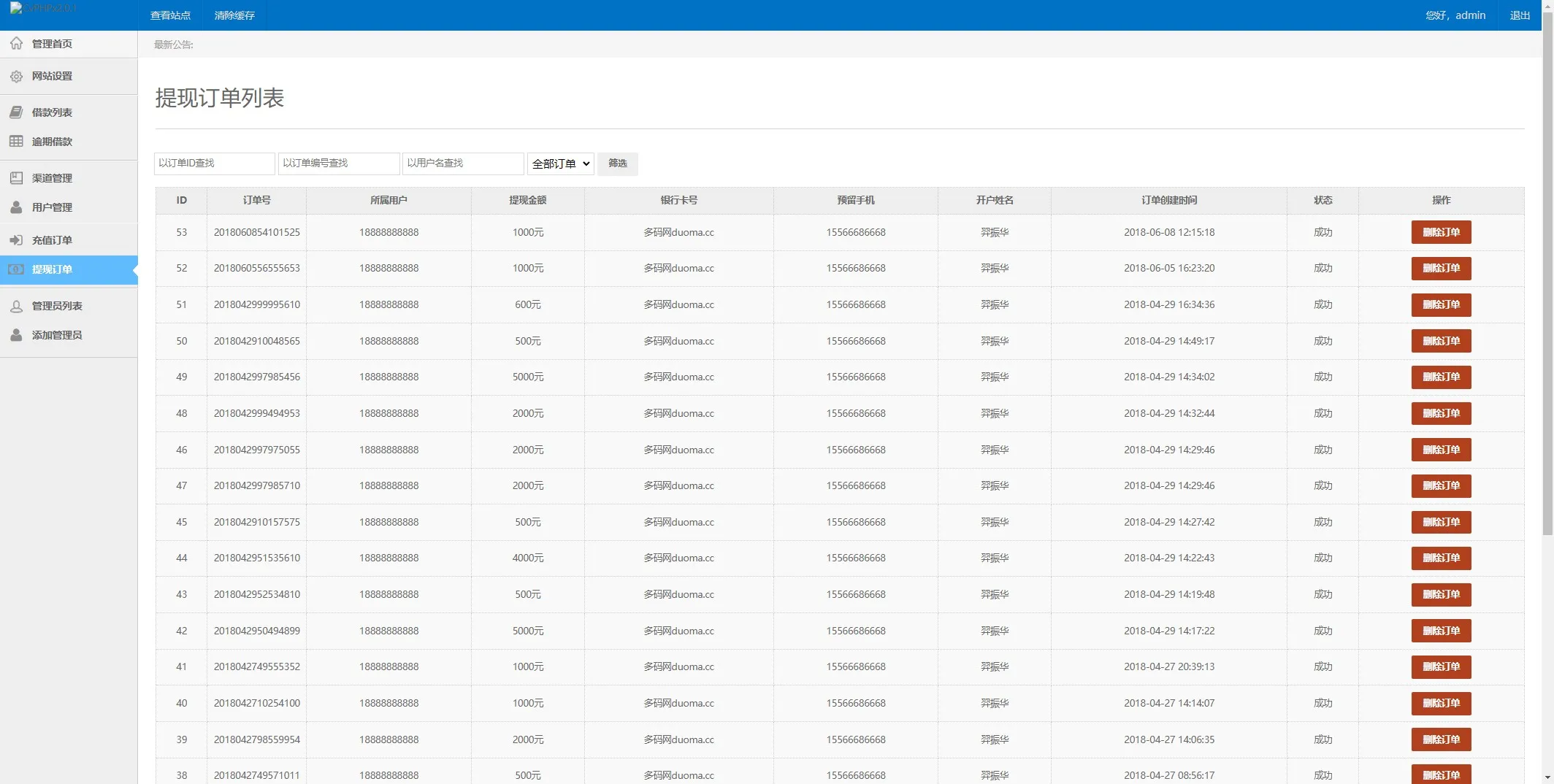Image resolution: width=1554 pixels, height=784 pixels.
Task: Delete order with ID 53
Action: [x=1440, y=232]
